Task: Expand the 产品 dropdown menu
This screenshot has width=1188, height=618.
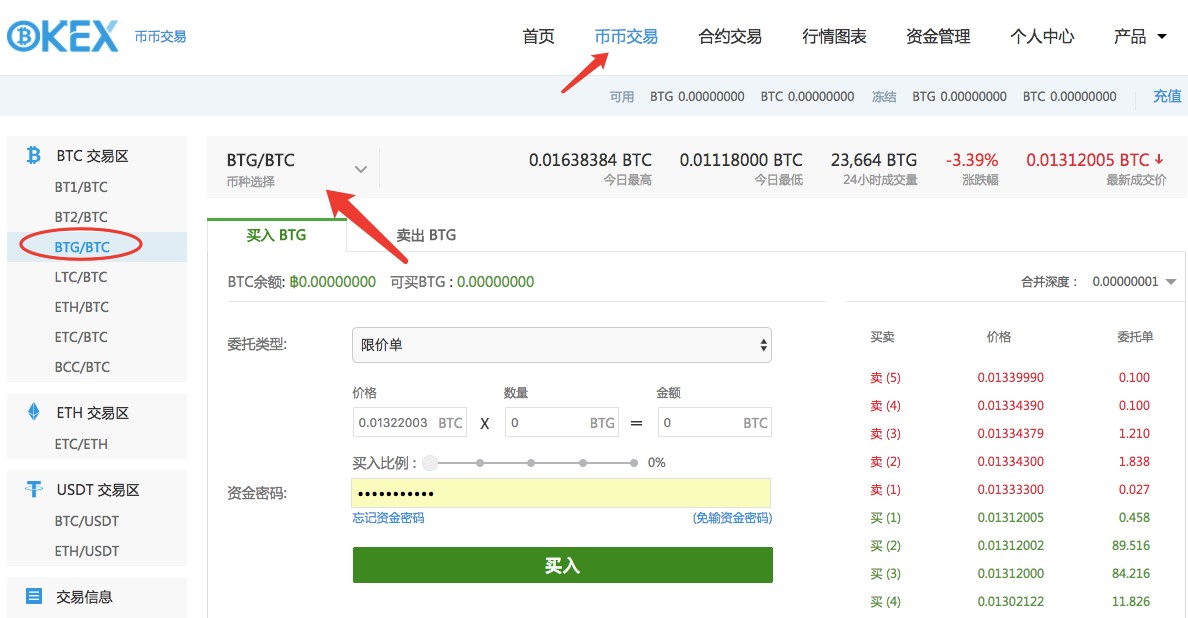Action: (x=1140, y=36)
